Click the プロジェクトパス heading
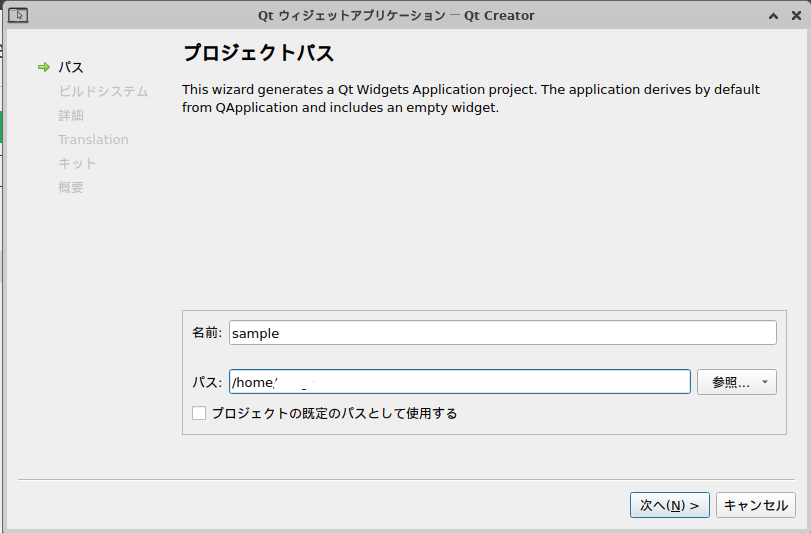The height and width of the screenshot is (533, 811). point(258,53)
